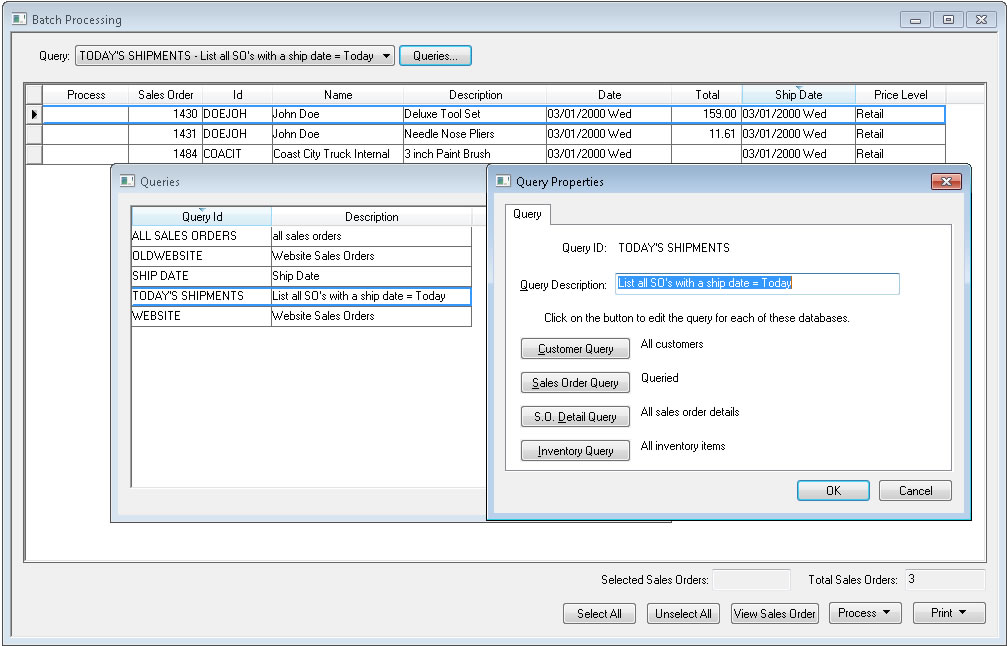Select all sales orders
Viewport: 1007px width, 646px height.
(599, 612)
